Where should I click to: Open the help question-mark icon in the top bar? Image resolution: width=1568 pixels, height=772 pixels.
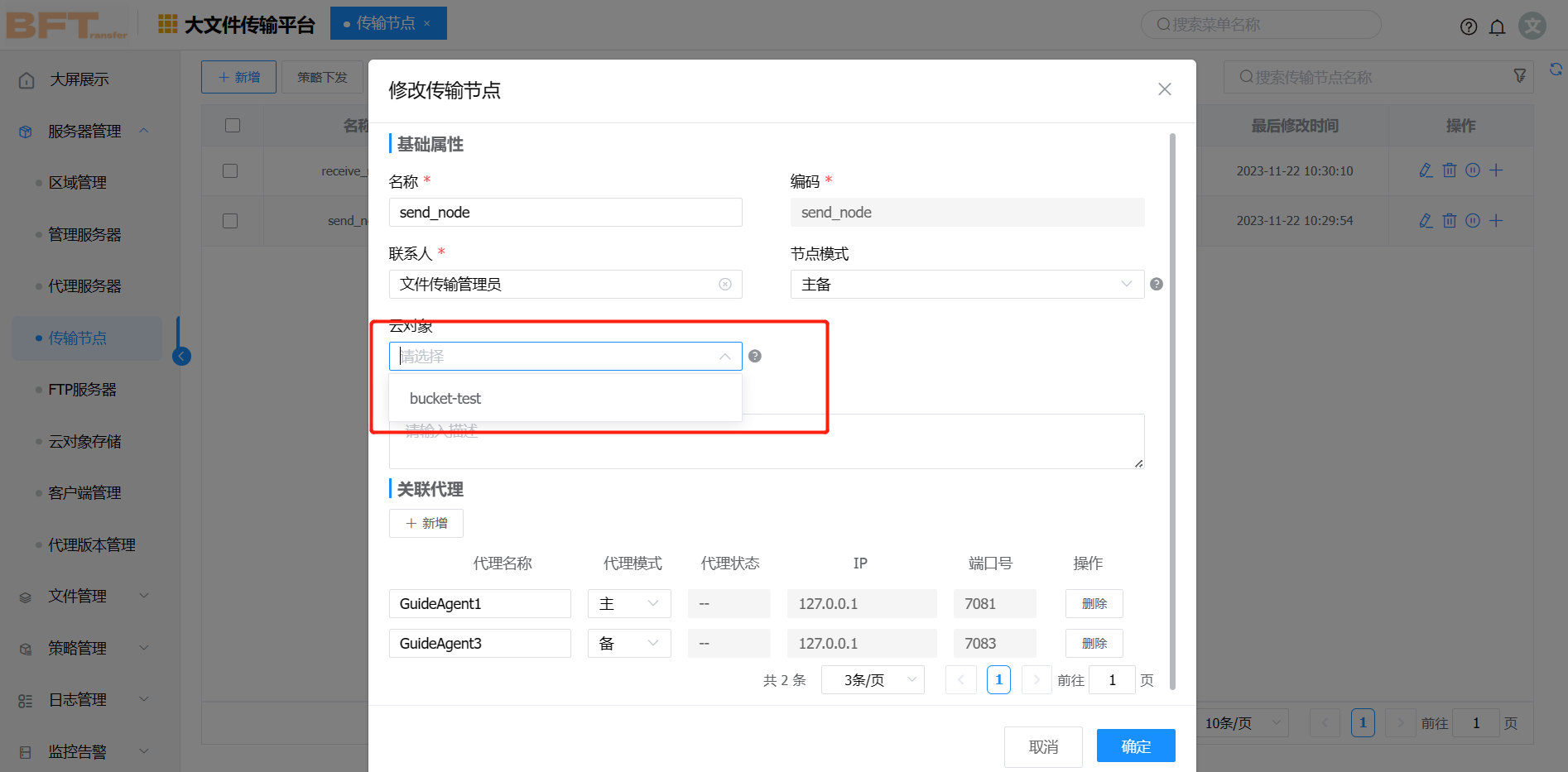[1469, 26]
